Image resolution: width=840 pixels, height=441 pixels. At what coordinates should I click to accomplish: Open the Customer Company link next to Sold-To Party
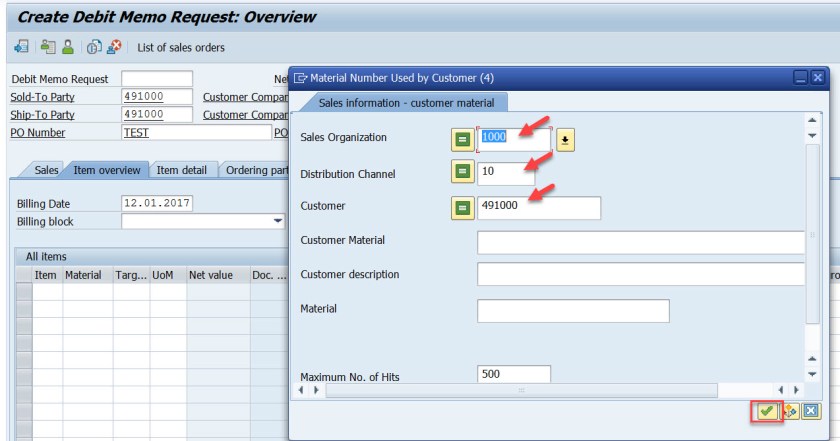pos(245,97)
